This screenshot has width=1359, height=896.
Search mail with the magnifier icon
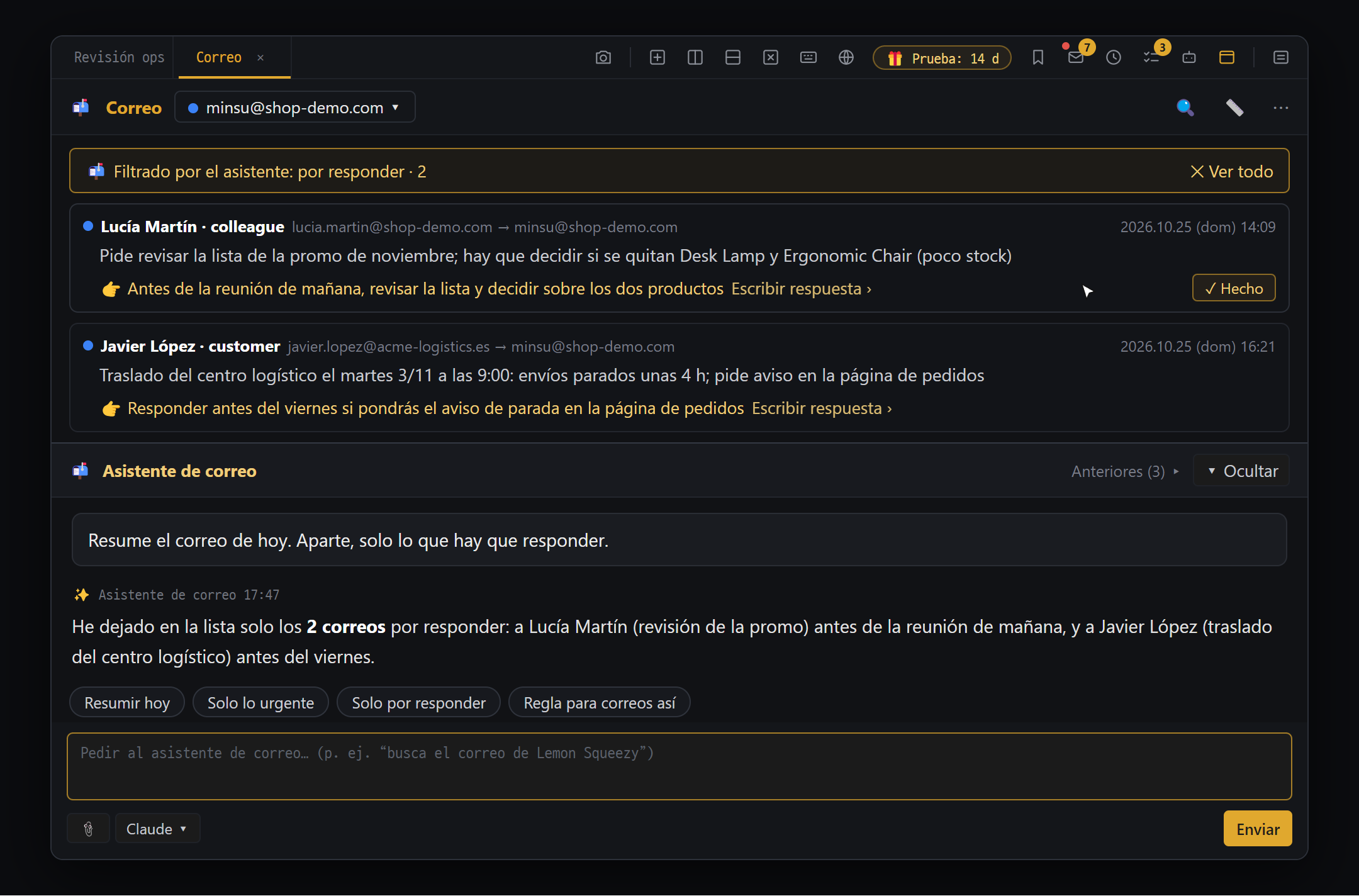coord(1185,108)
